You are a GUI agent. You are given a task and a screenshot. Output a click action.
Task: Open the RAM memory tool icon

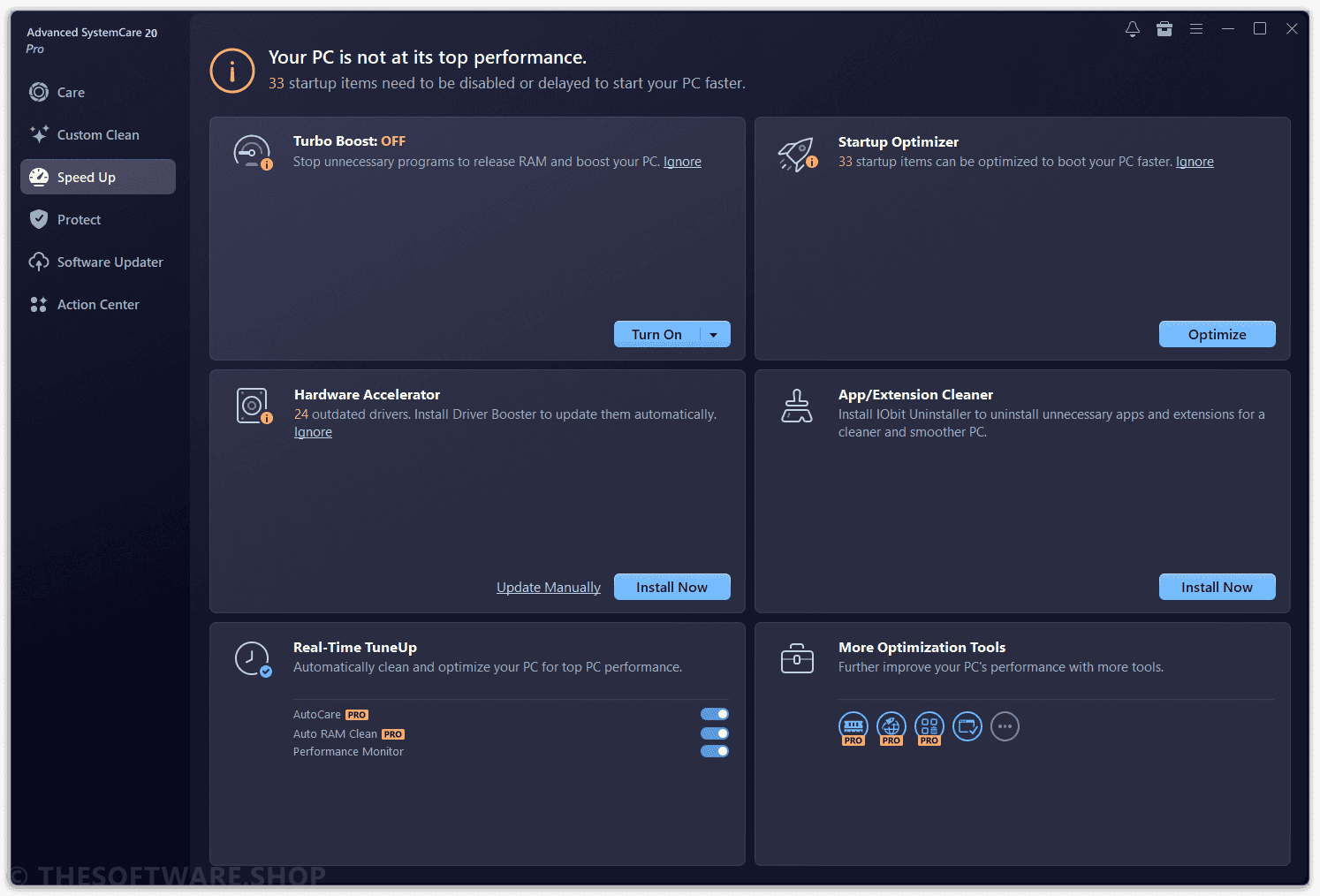coord(853,727)
